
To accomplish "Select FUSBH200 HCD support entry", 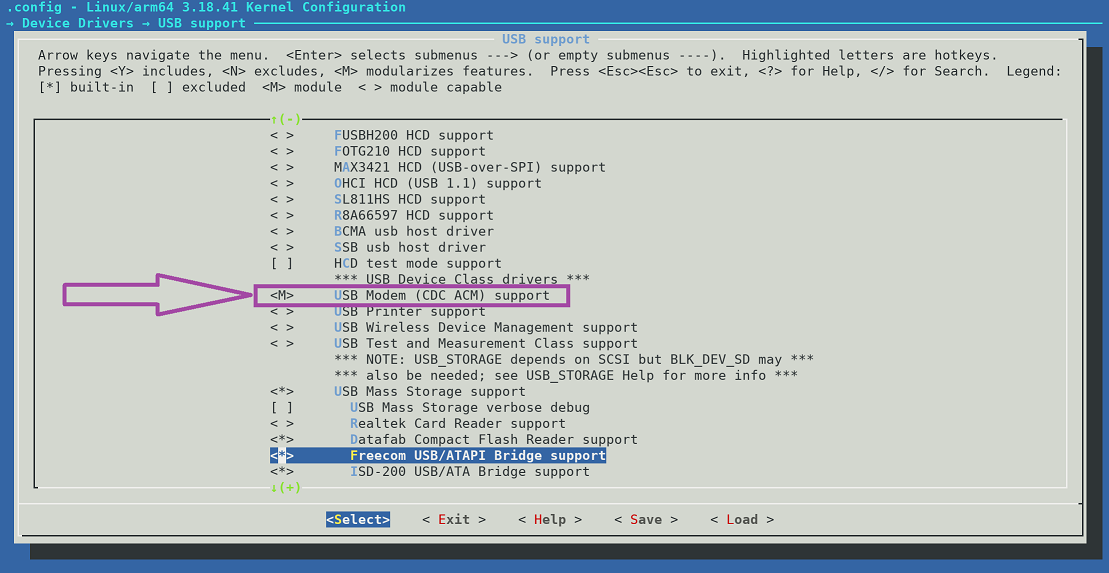I will pos(413,135).
